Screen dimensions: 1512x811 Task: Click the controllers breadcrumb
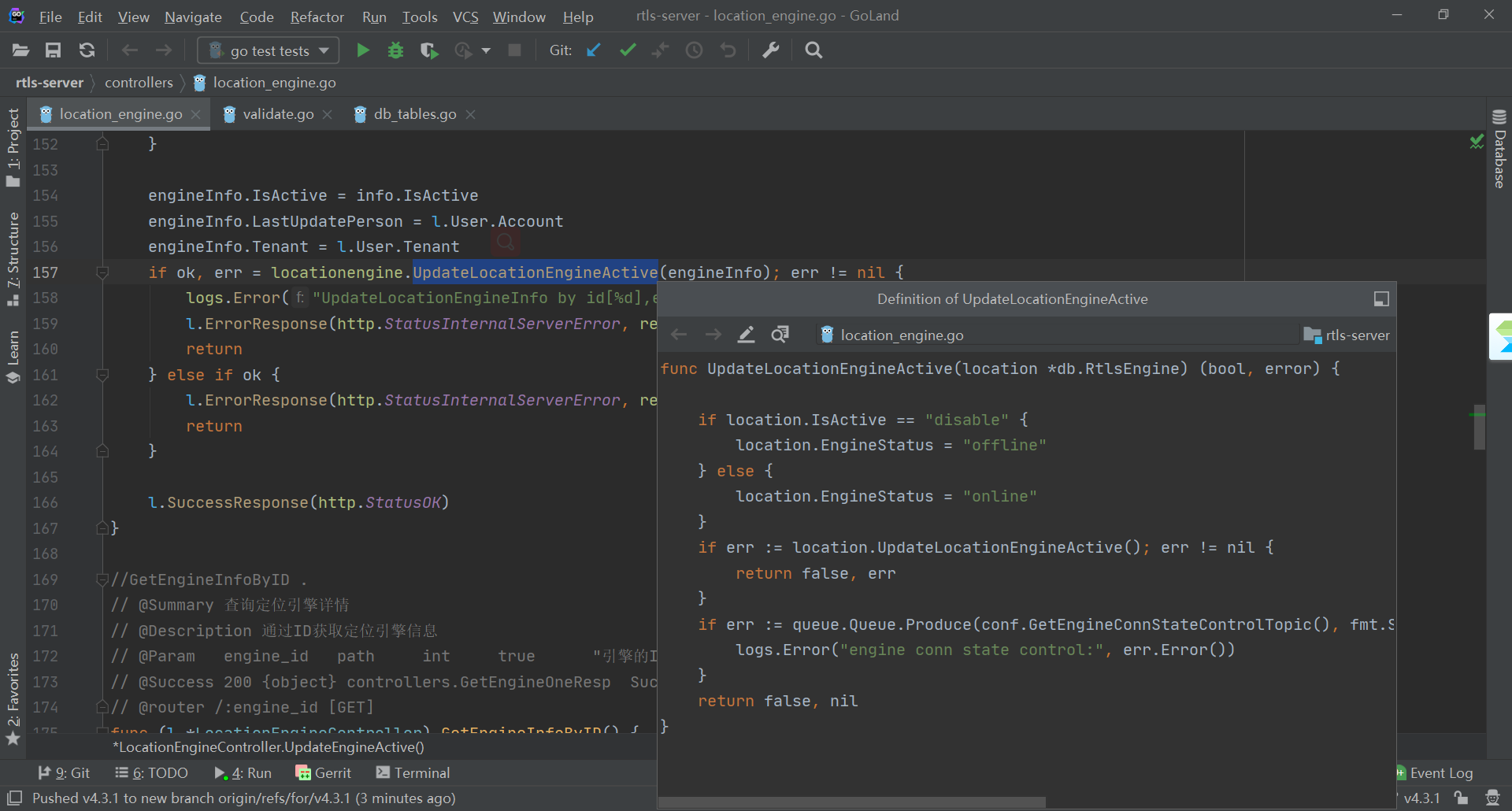click(x=139, y=83)
